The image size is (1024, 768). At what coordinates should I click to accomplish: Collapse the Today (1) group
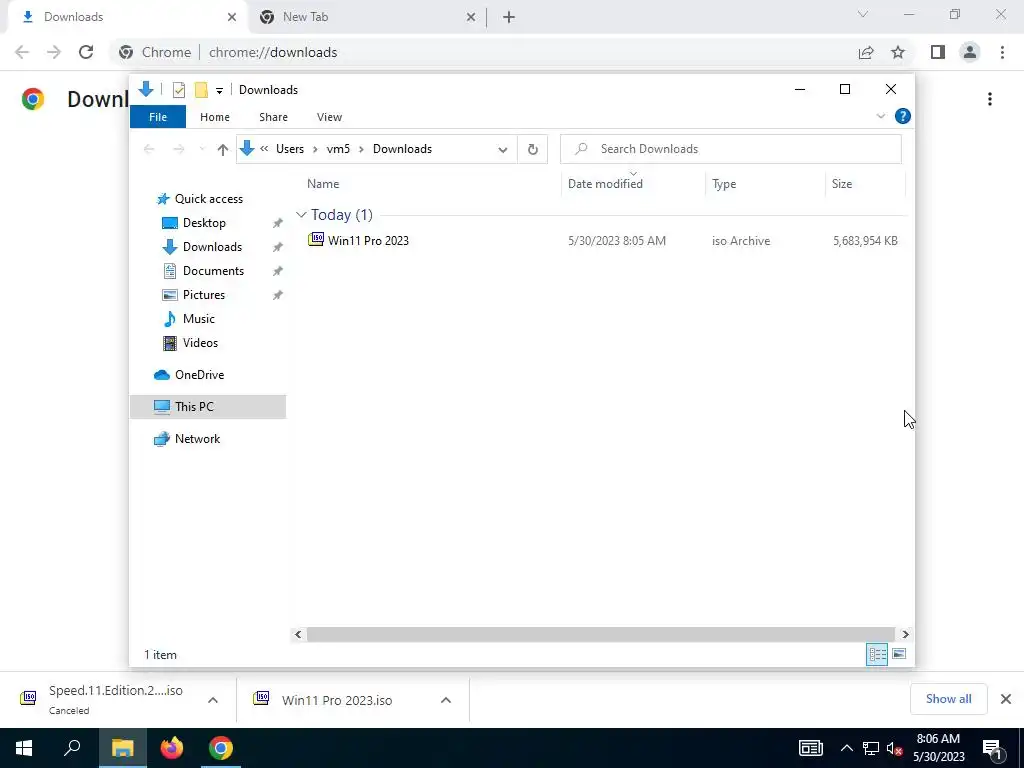coord(301,215)
